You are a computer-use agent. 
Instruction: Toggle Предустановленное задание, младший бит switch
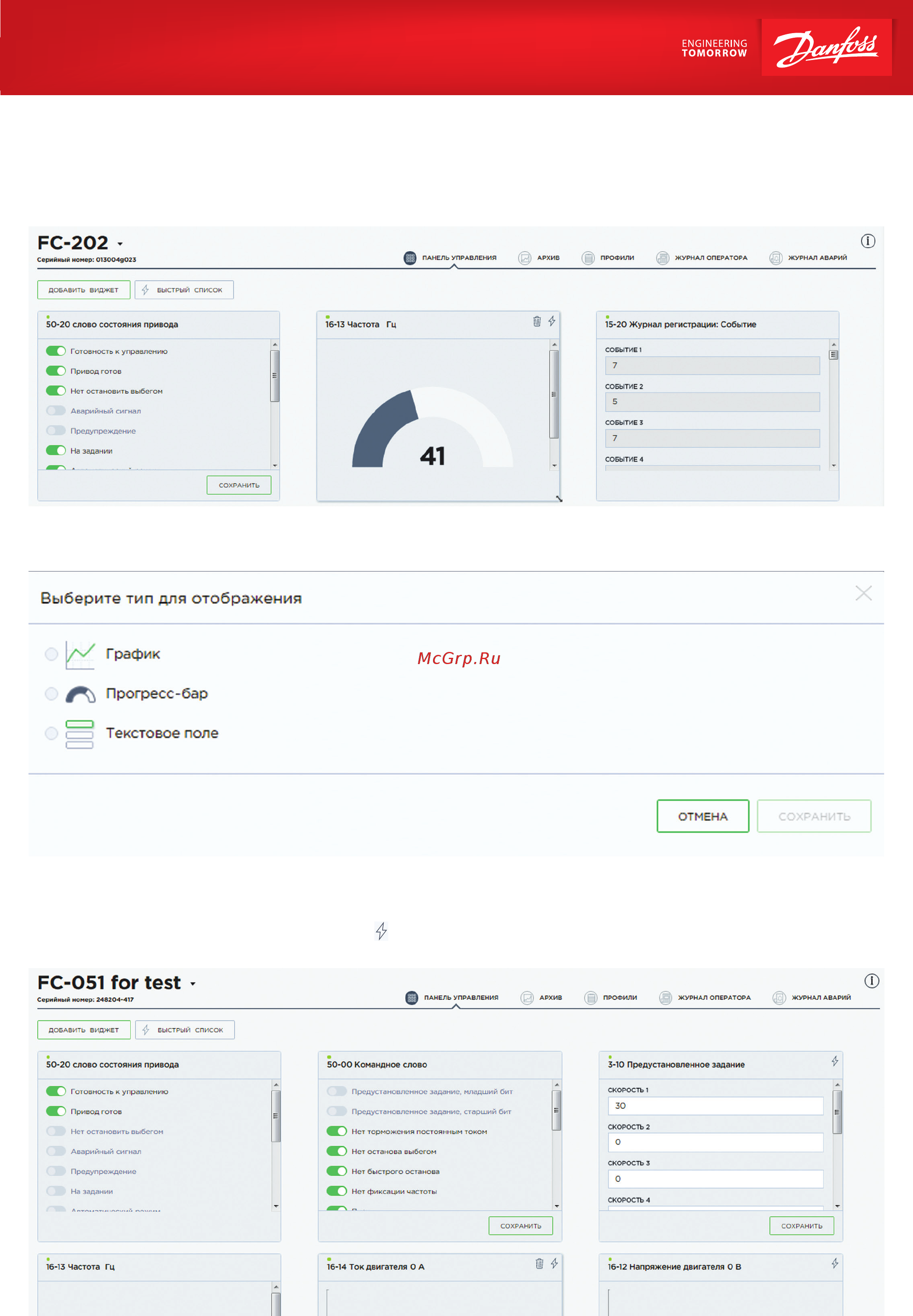point(337,1091)
